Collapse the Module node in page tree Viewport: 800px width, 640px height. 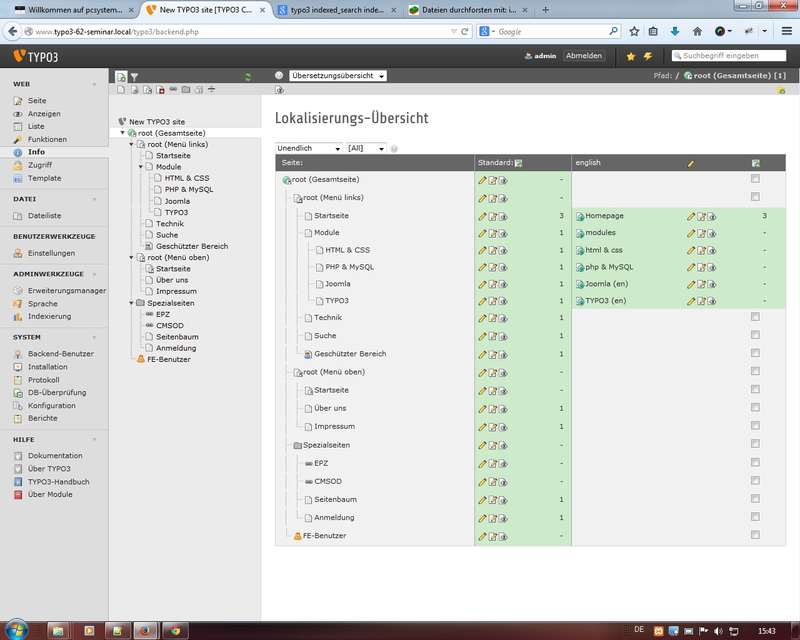point(141,167)
